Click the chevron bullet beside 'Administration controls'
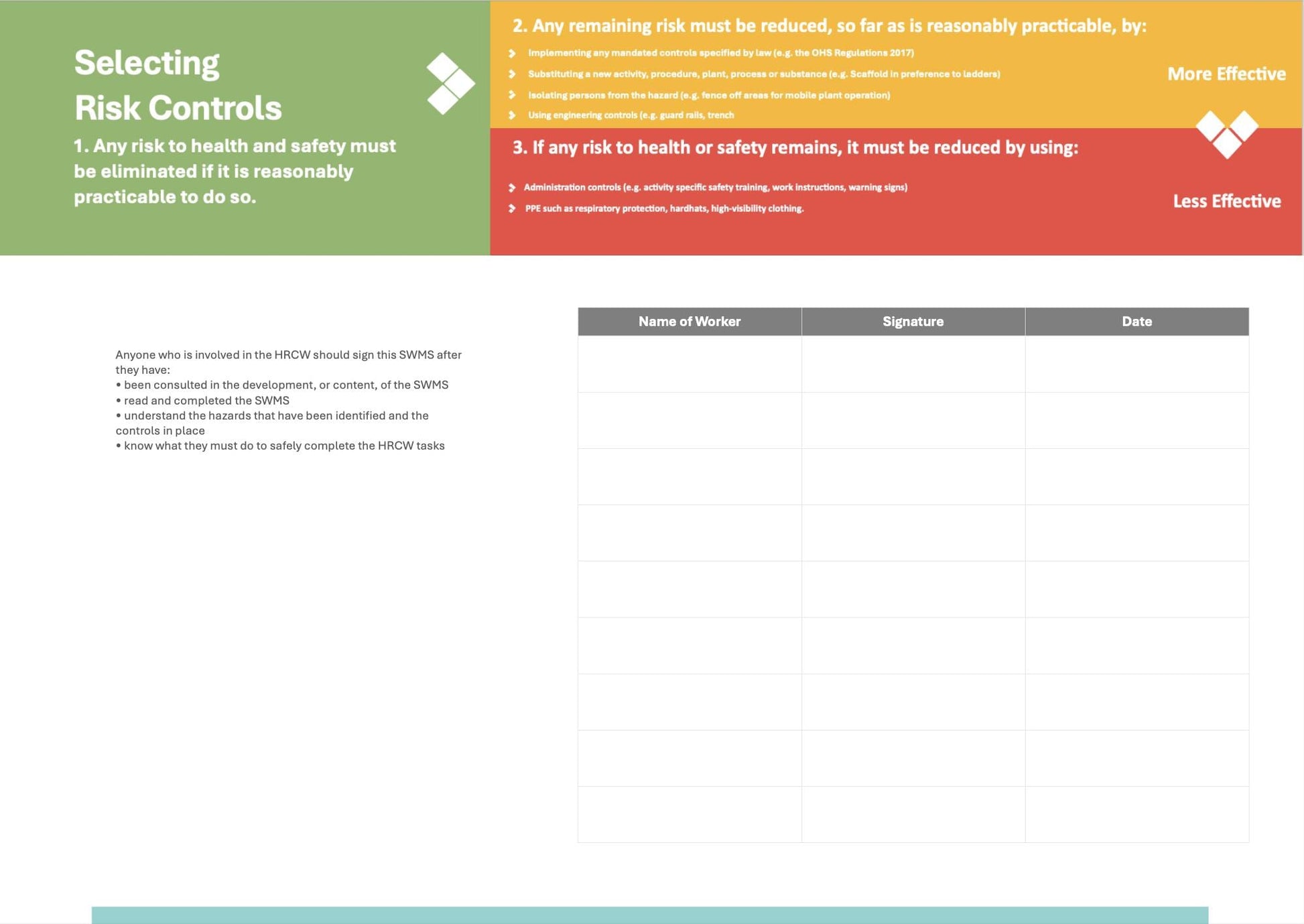Viewport: 1304px width, 924px height. click(512, 188)
